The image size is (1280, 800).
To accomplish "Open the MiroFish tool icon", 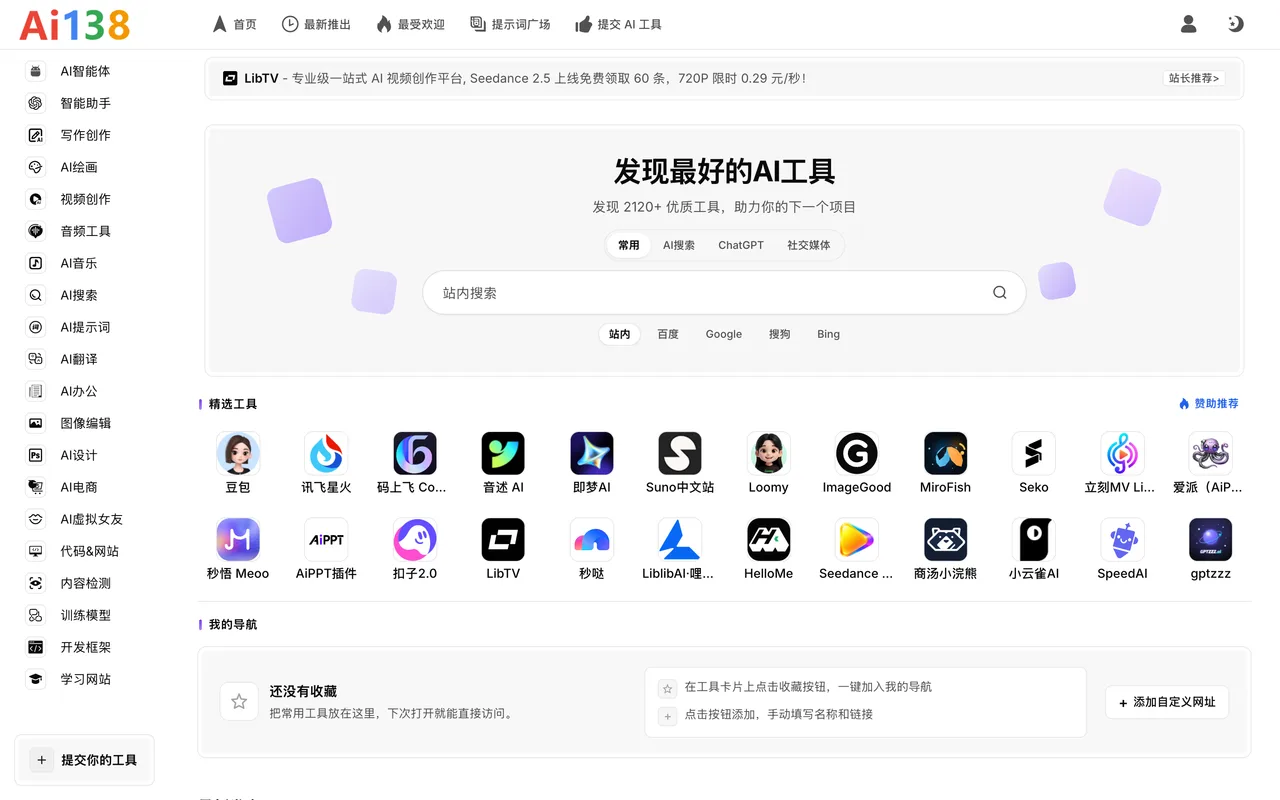I will click(x=945, y=453).
